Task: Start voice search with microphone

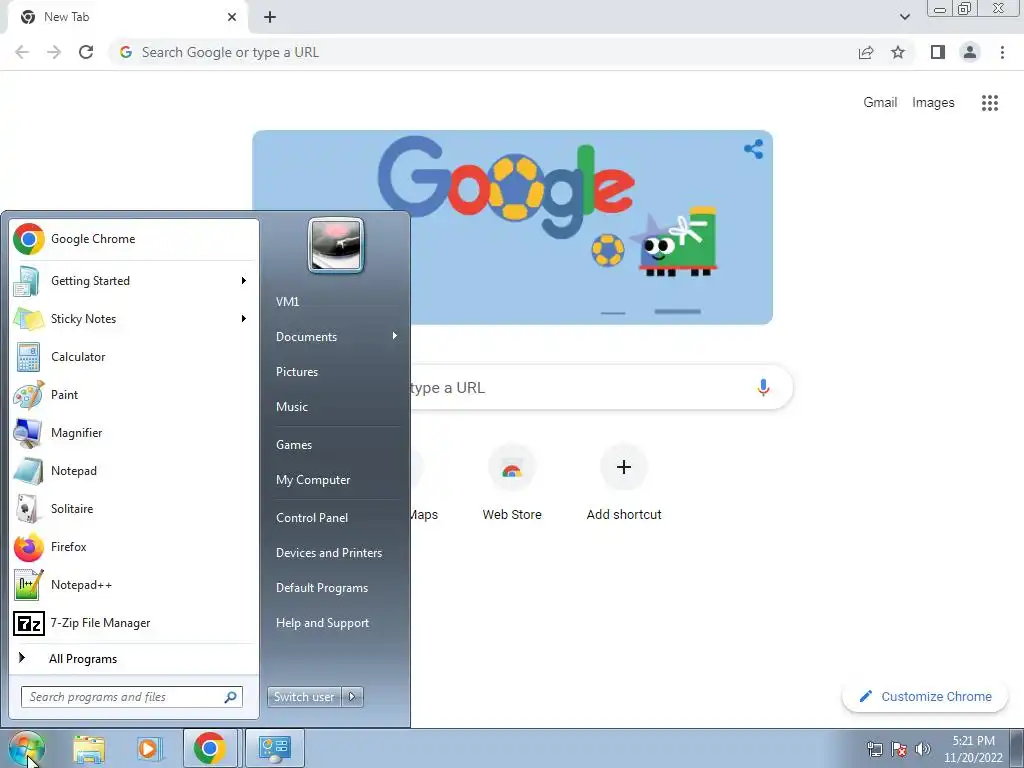Action: coord(763,387)
